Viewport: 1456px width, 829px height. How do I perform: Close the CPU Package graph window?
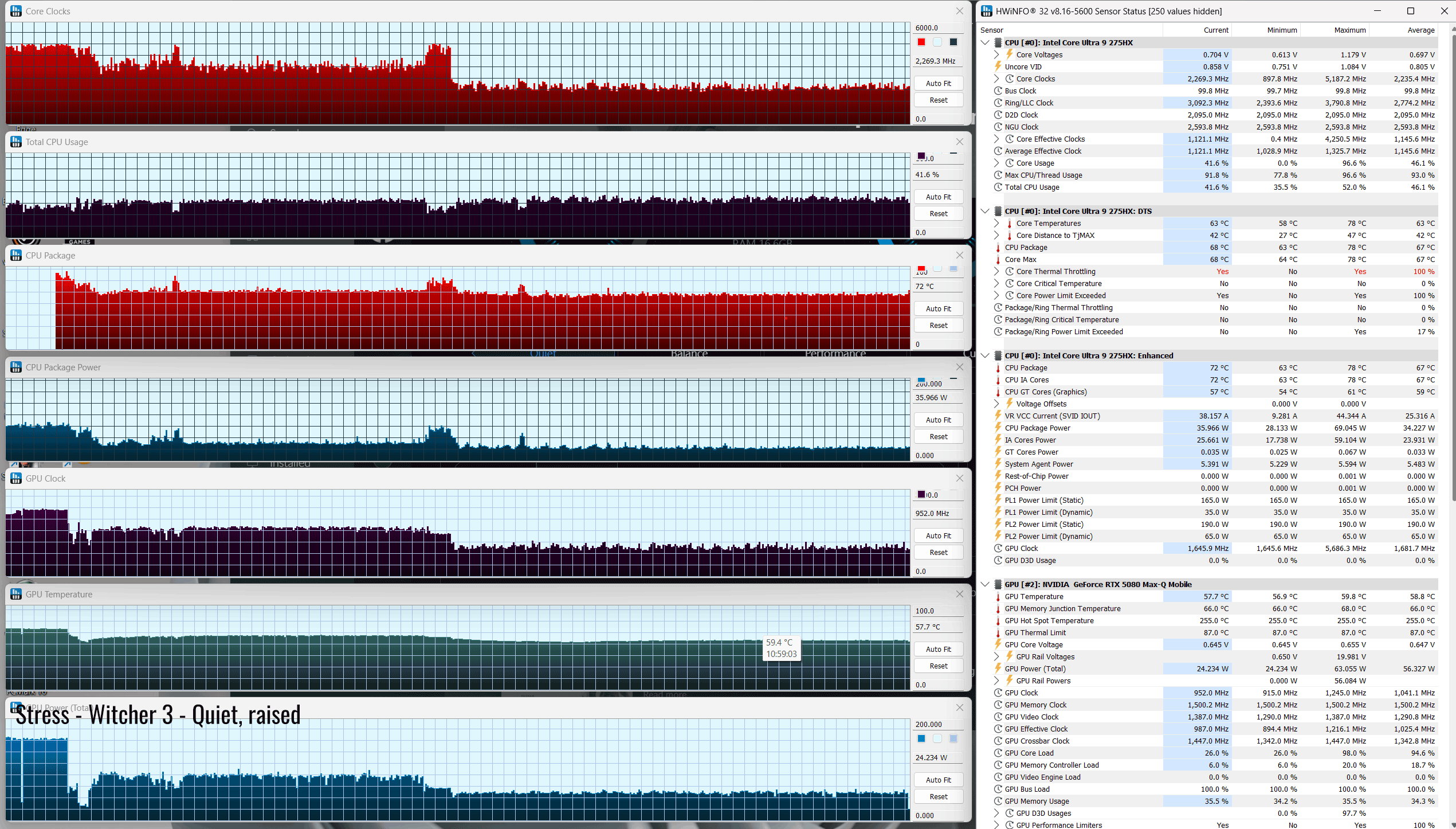(960, 255)
